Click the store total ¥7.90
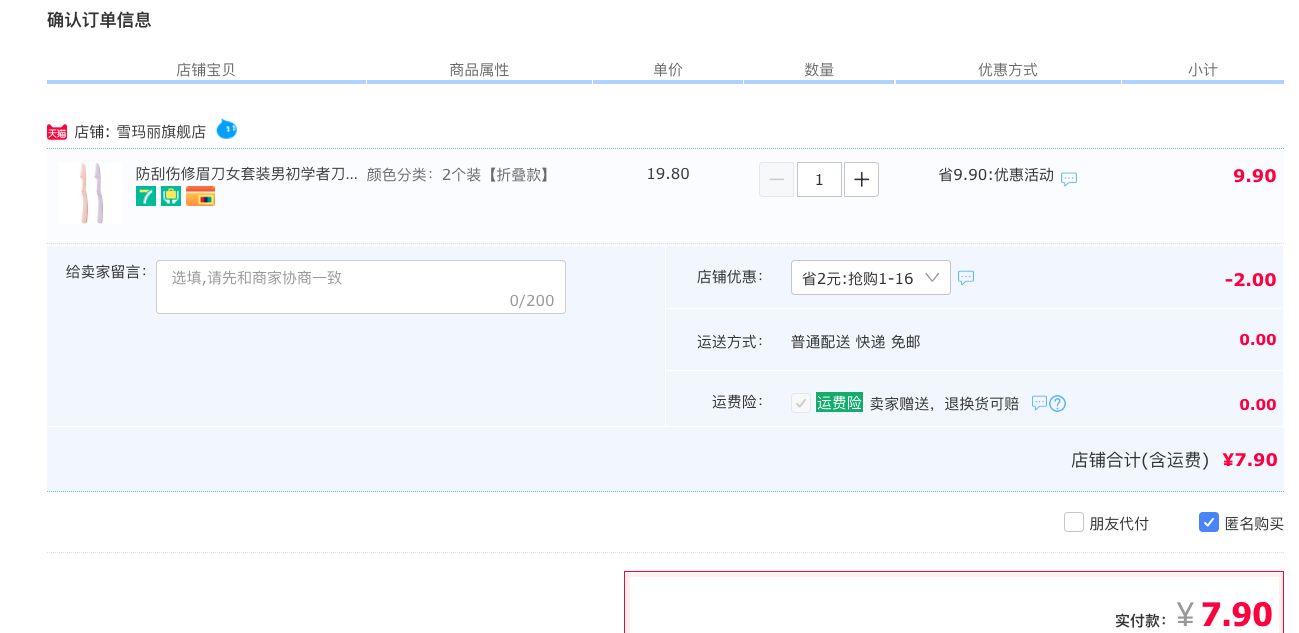1299x633 pixels. (x=1250, y=460)
